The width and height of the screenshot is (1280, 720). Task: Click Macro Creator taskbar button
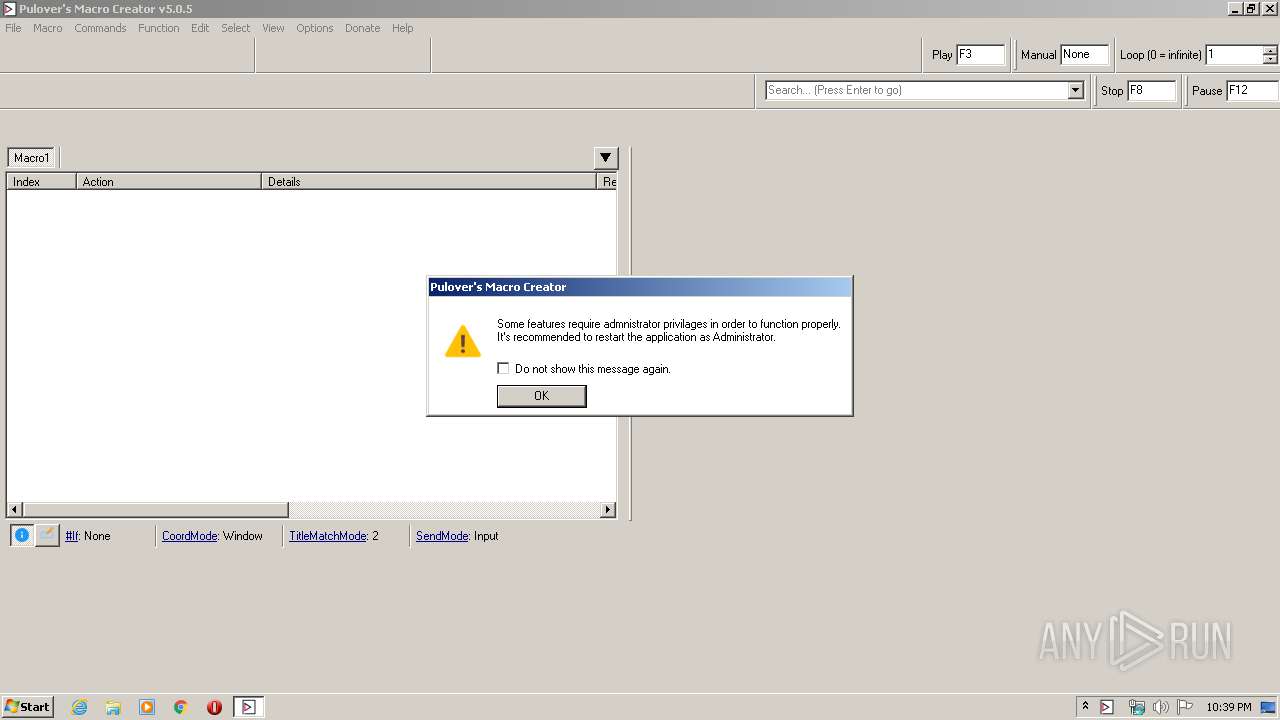coord(248,707)
